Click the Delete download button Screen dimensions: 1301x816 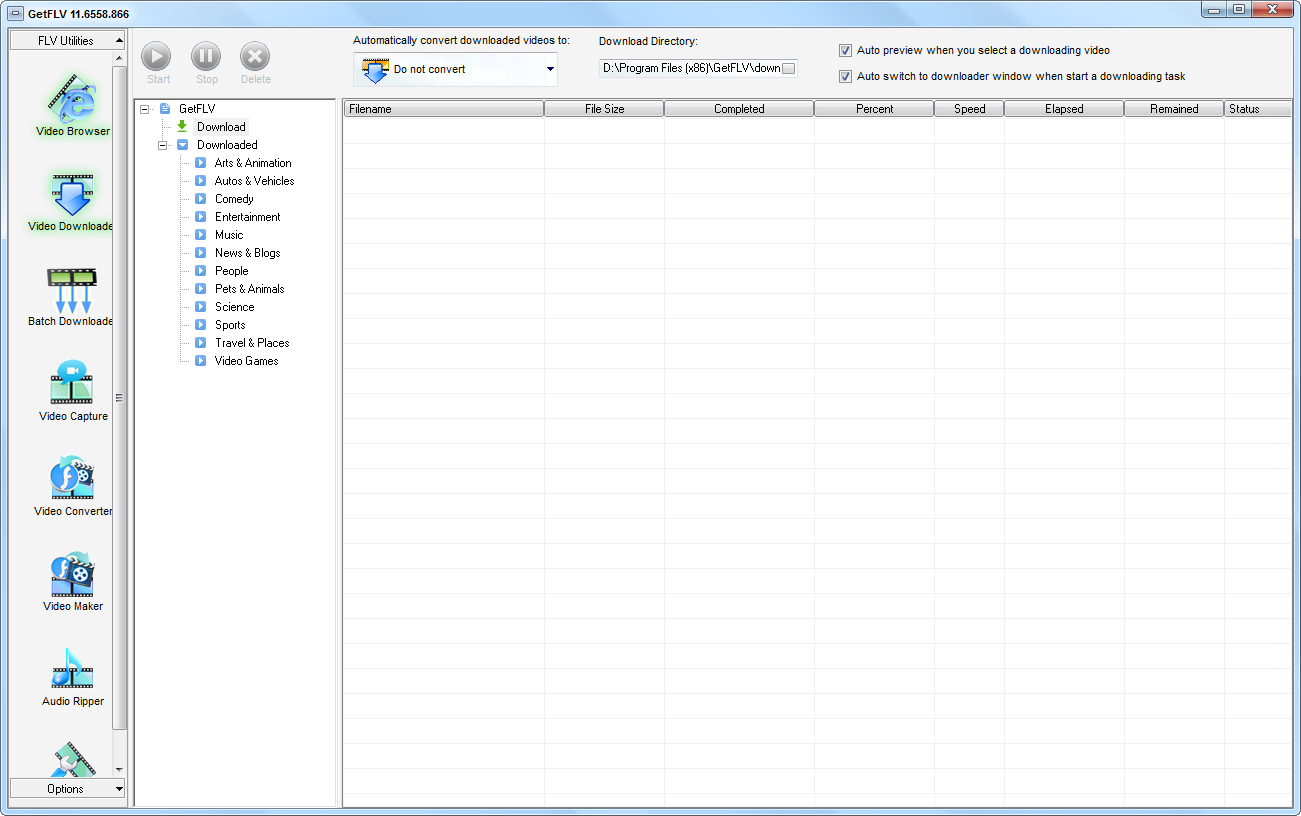[x=255, y=57]
